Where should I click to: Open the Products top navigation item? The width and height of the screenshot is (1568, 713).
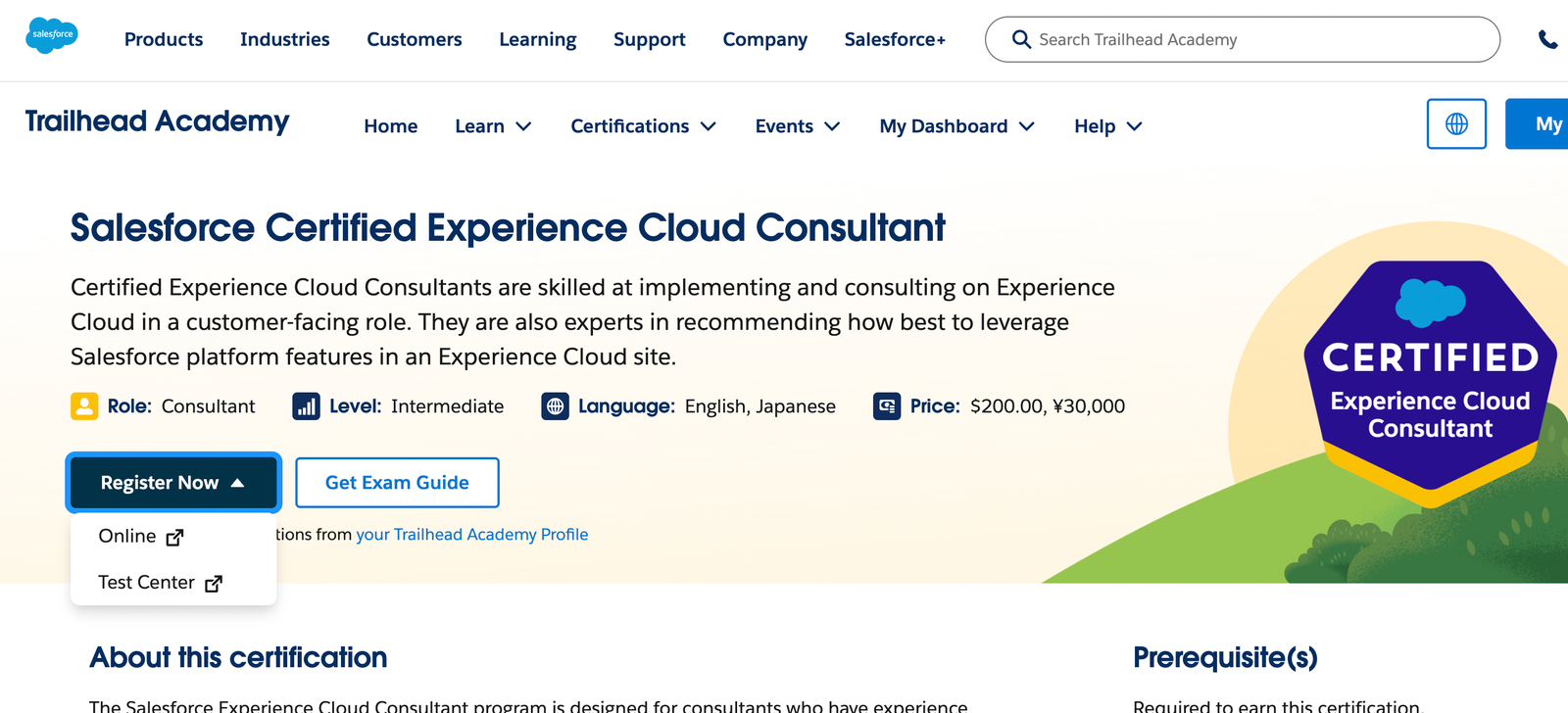click(164, 39)
